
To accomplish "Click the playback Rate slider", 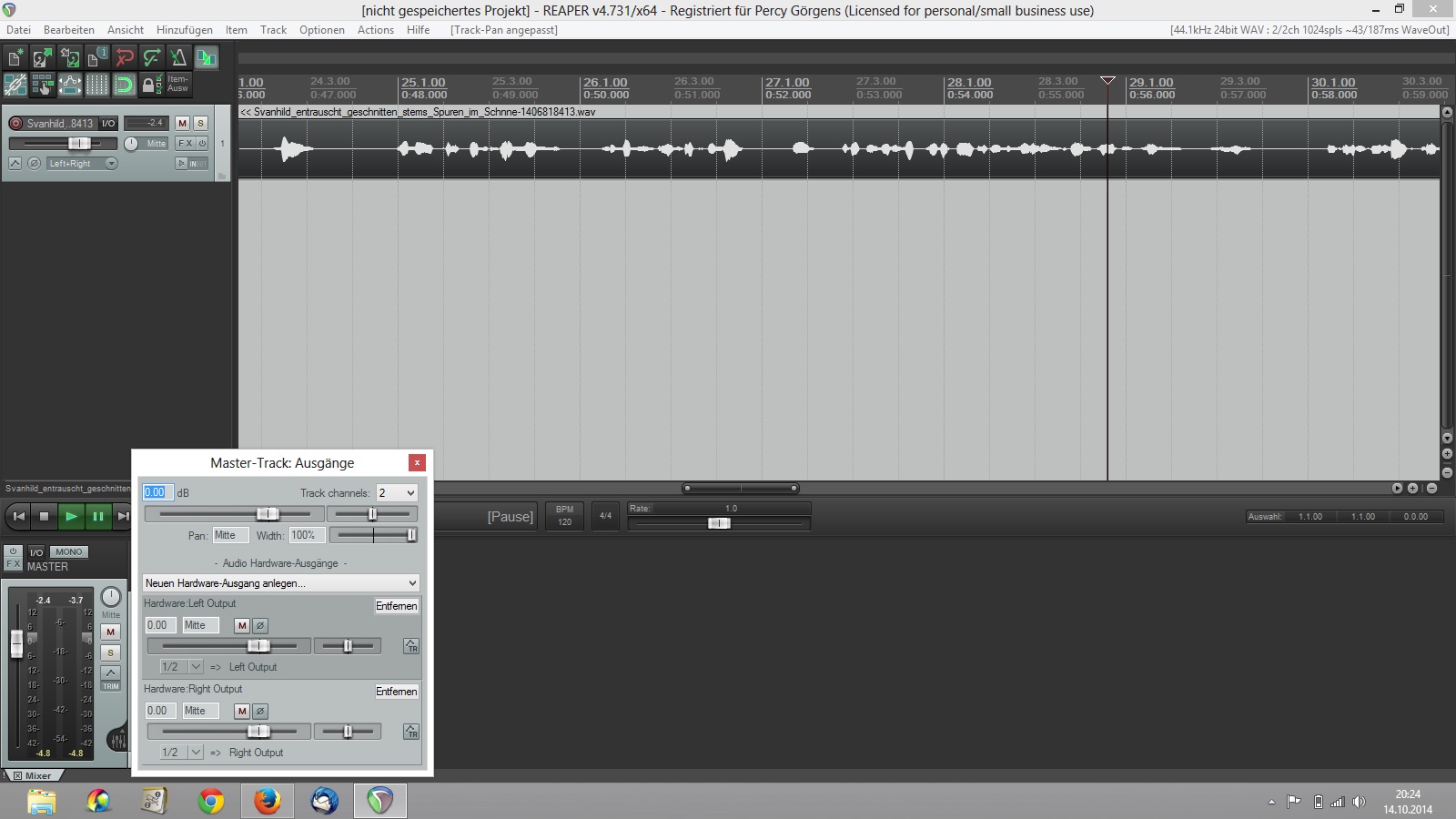I will click(718, 522).
